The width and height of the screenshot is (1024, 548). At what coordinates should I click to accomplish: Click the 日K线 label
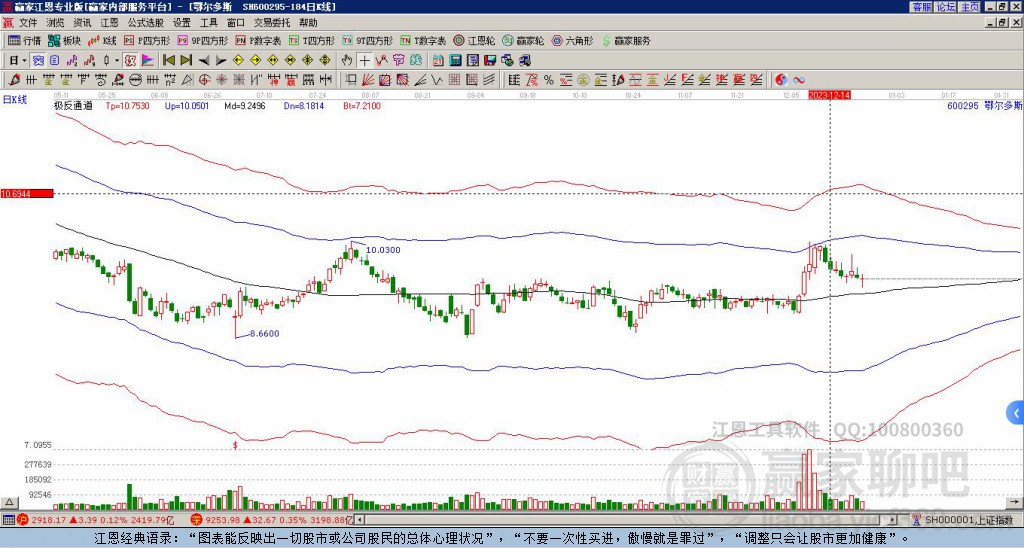click(x=15, y=100)
